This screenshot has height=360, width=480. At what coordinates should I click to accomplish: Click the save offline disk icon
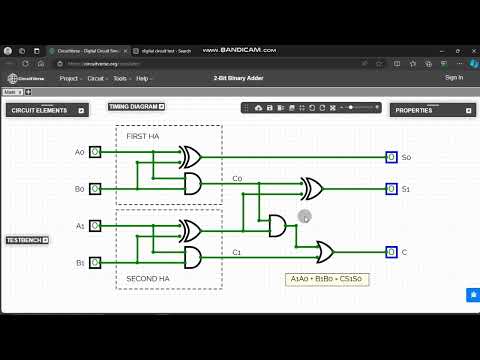[x=270, y=108]
